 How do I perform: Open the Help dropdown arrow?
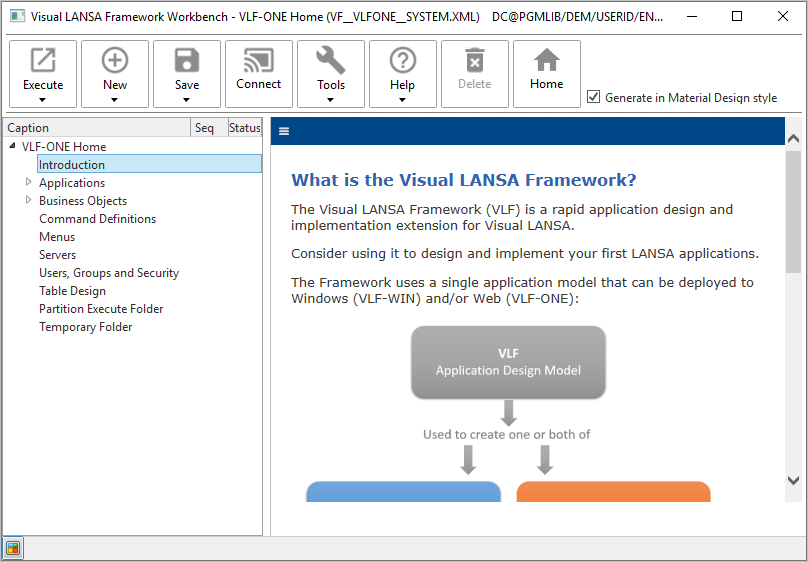402,100
